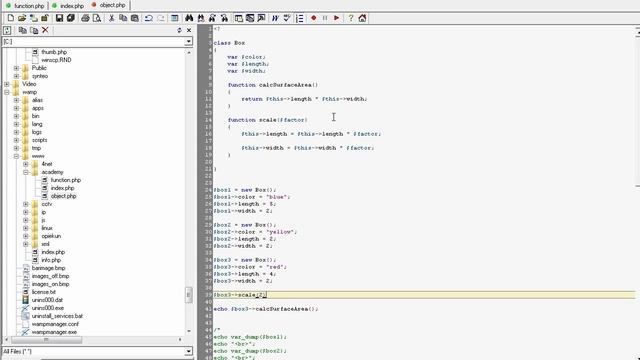Click the Save disk icon
This screenshot has width=640, height=360.
59,18
